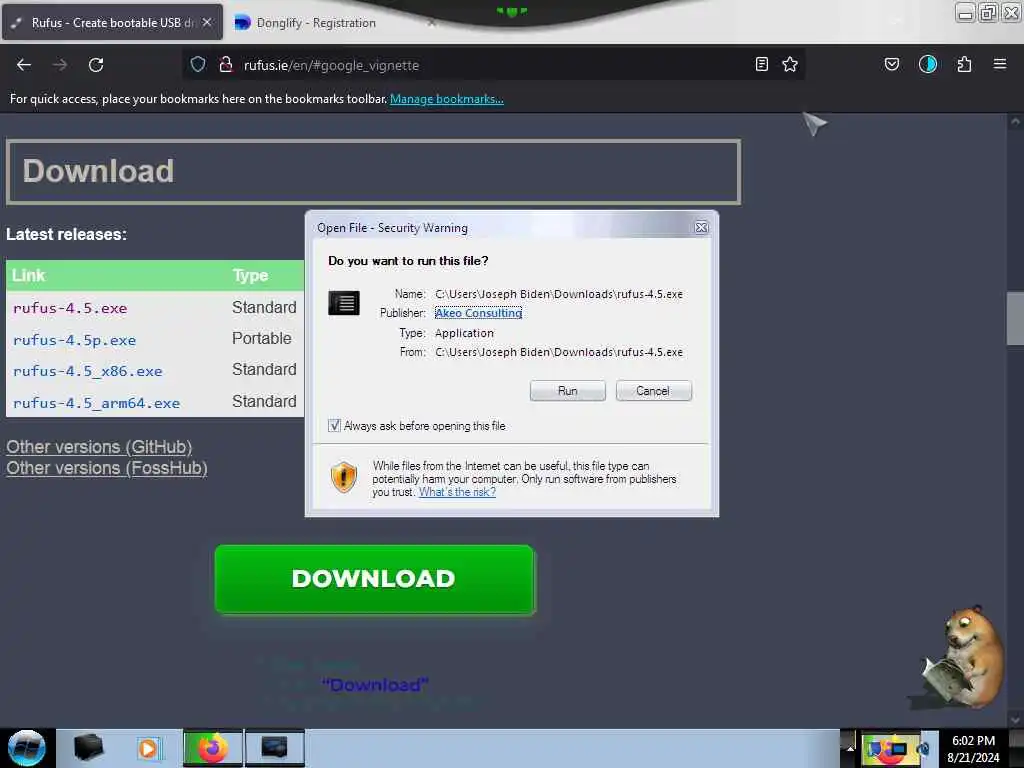The height and width of the screenshot is (768, 1024).
Task: Open the half-blue circle toolbar icon
Action: pos(928,64)
